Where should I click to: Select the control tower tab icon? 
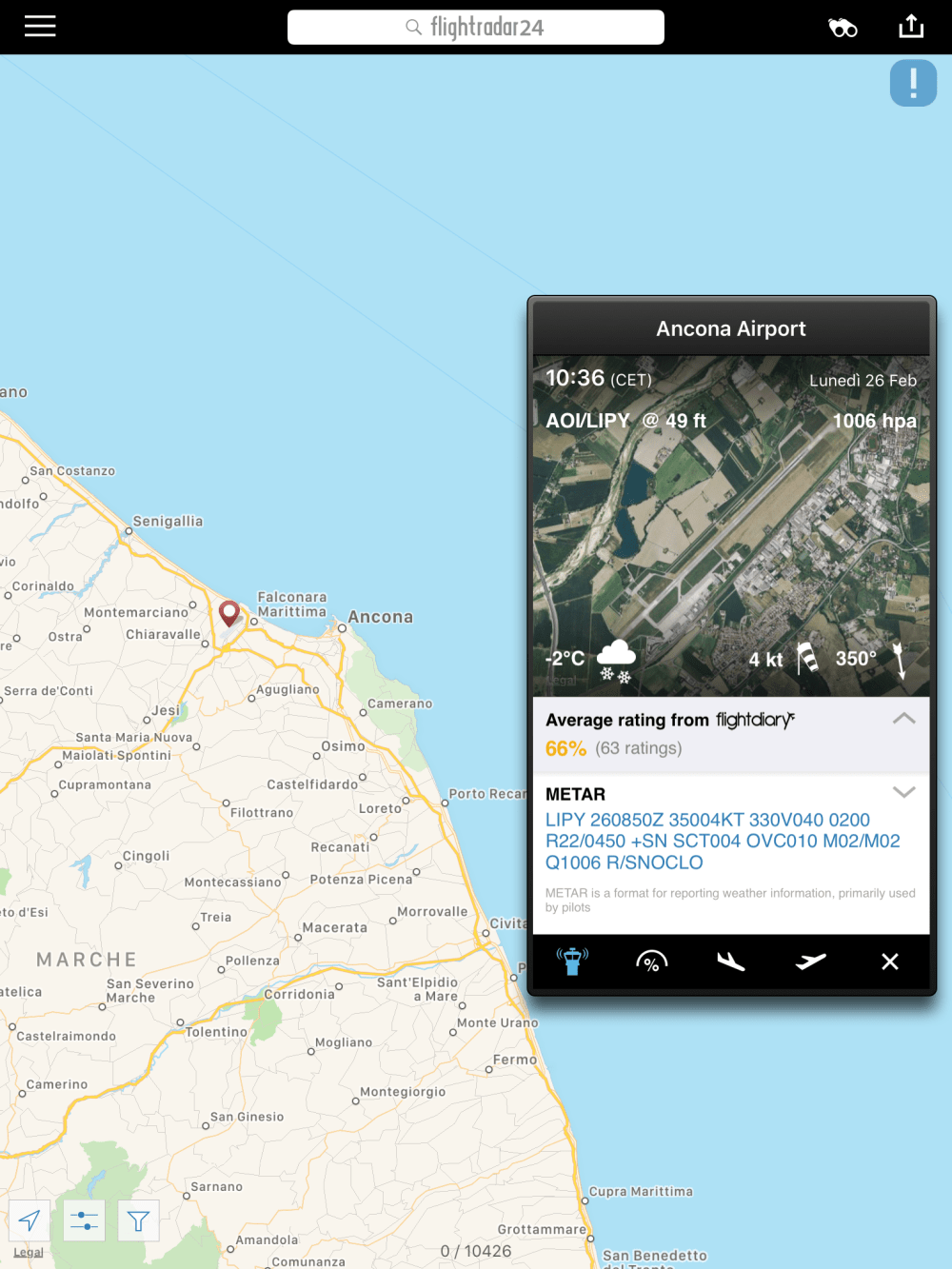(572, 962)
